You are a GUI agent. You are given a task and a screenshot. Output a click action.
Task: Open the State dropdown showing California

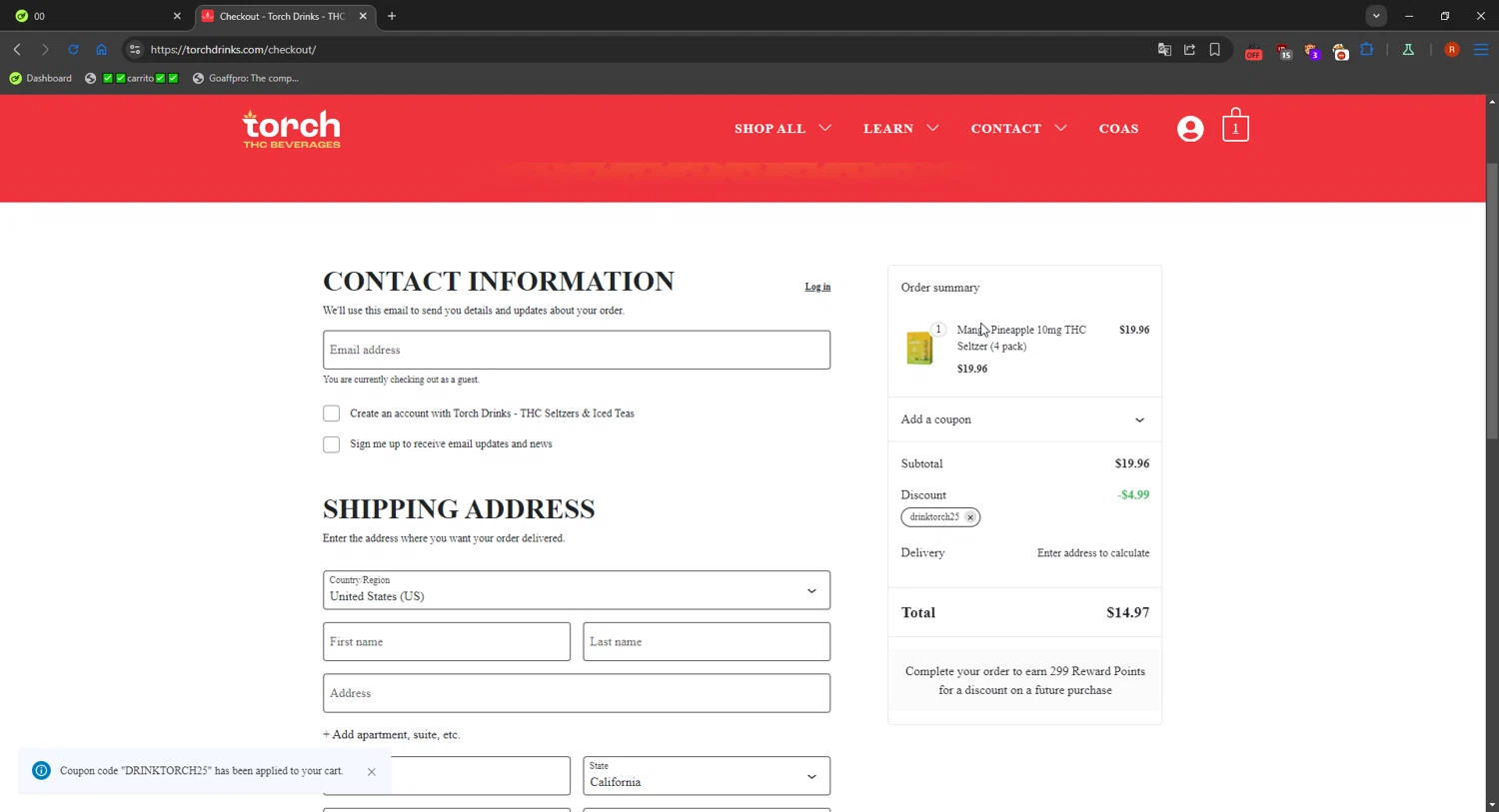click(707, 776)
